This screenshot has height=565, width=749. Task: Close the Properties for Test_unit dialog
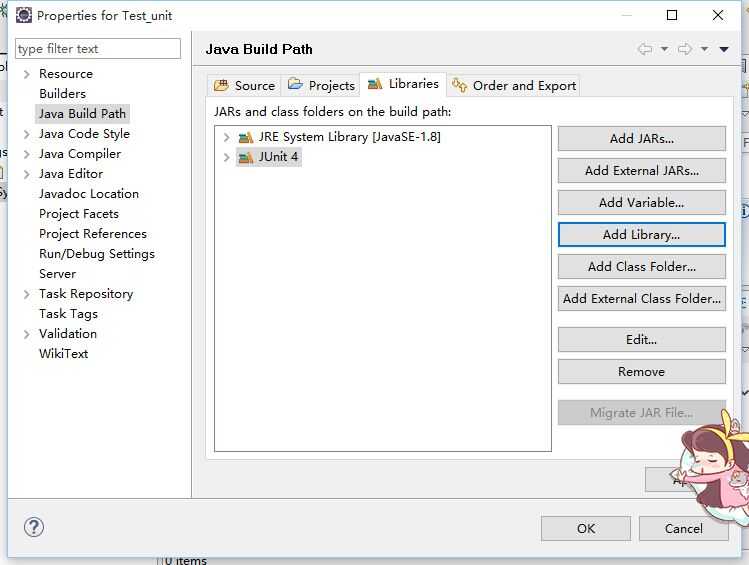point(717,15)
